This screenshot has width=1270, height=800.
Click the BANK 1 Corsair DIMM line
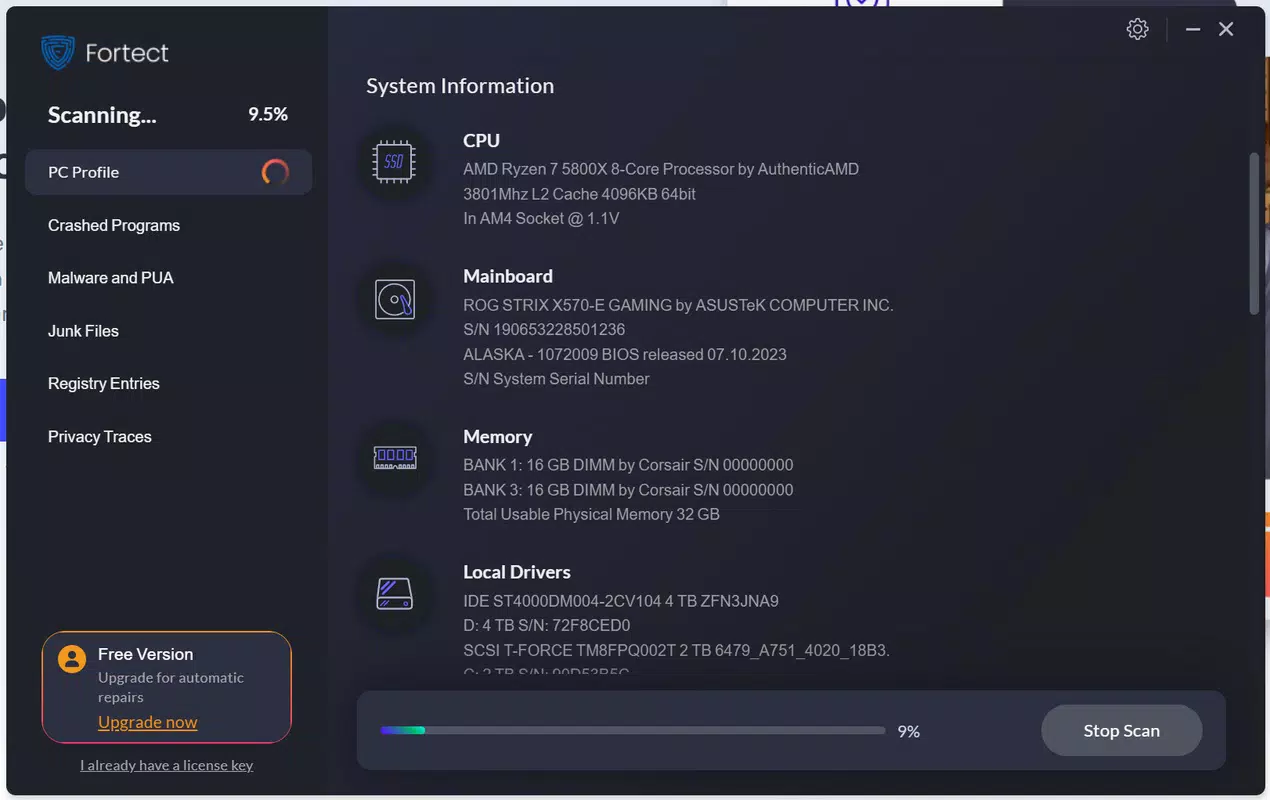[x=628, y=465]
